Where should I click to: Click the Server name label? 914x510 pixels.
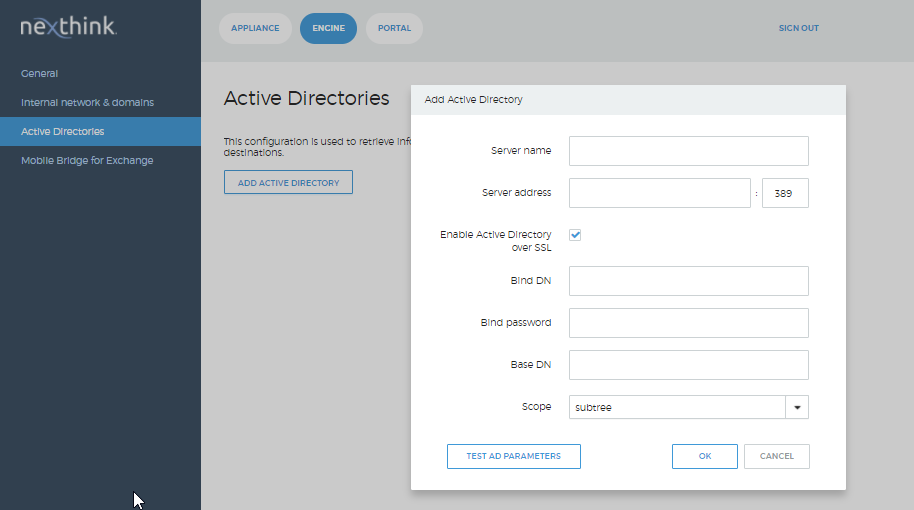point(521,150)
